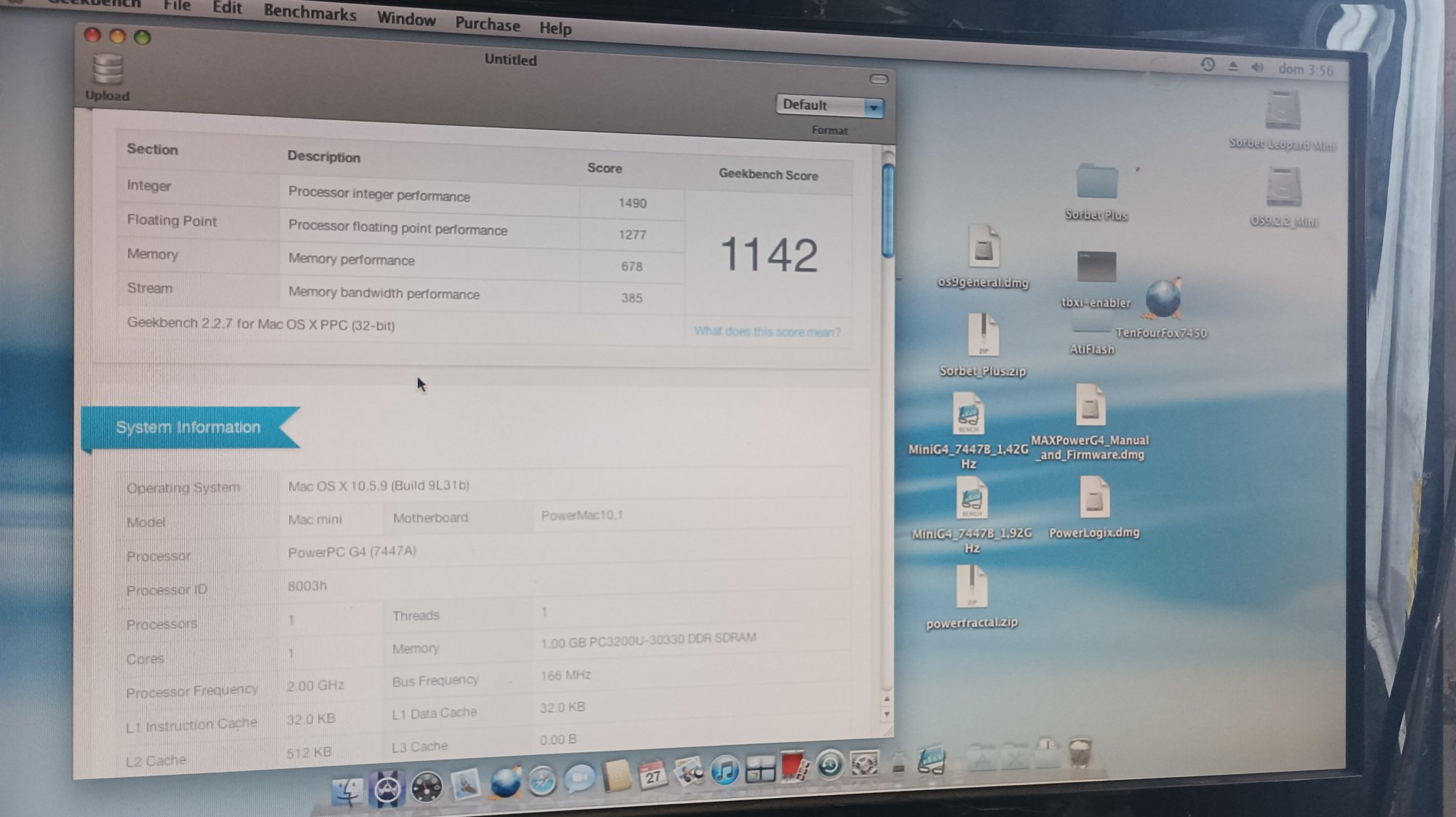Click the vertical scrollbar thumb
The image size is (1456, 817).
point(887,211)
